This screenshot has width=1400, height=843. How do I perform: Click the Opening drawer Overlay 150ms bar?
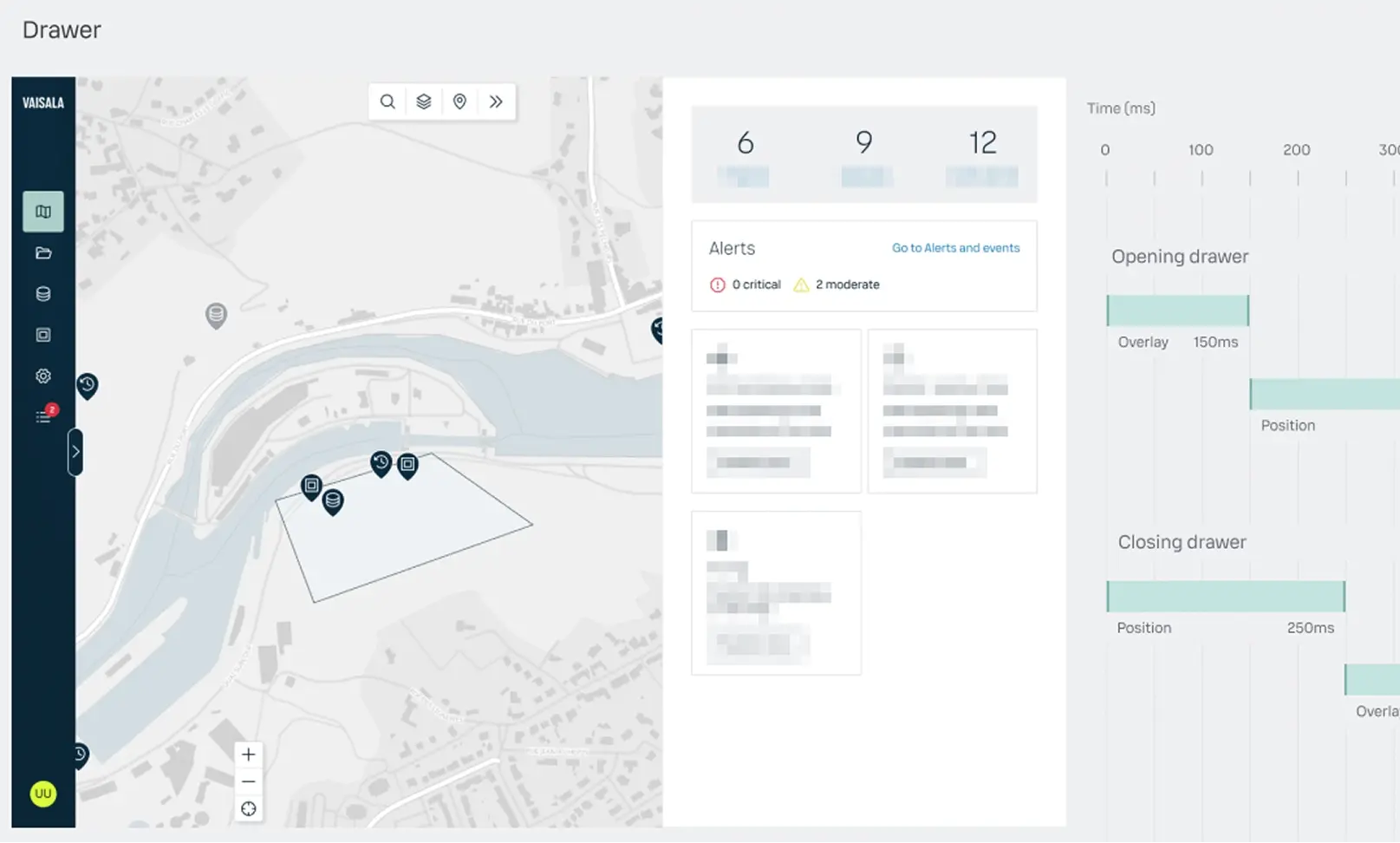1177,310
